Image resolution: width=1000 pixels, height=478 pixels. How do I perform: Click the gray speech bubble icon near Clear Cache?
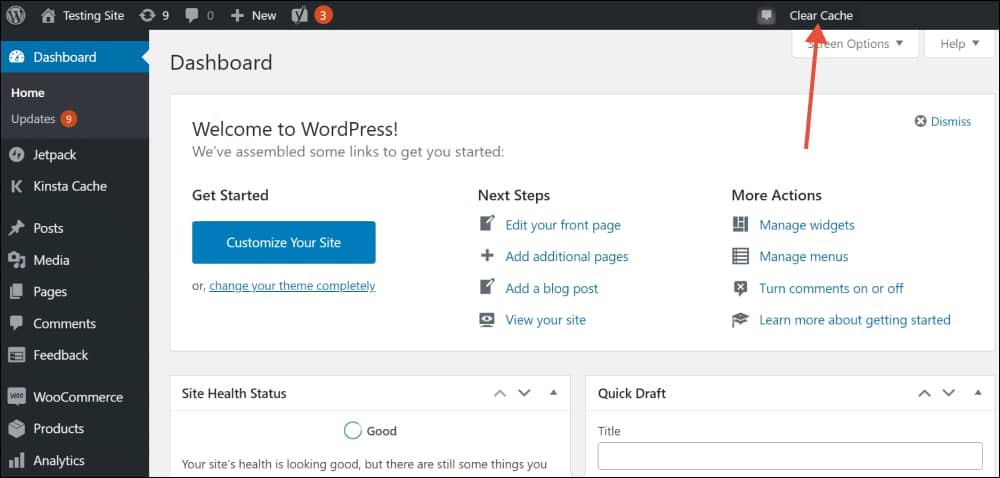[x=766, y=16]
